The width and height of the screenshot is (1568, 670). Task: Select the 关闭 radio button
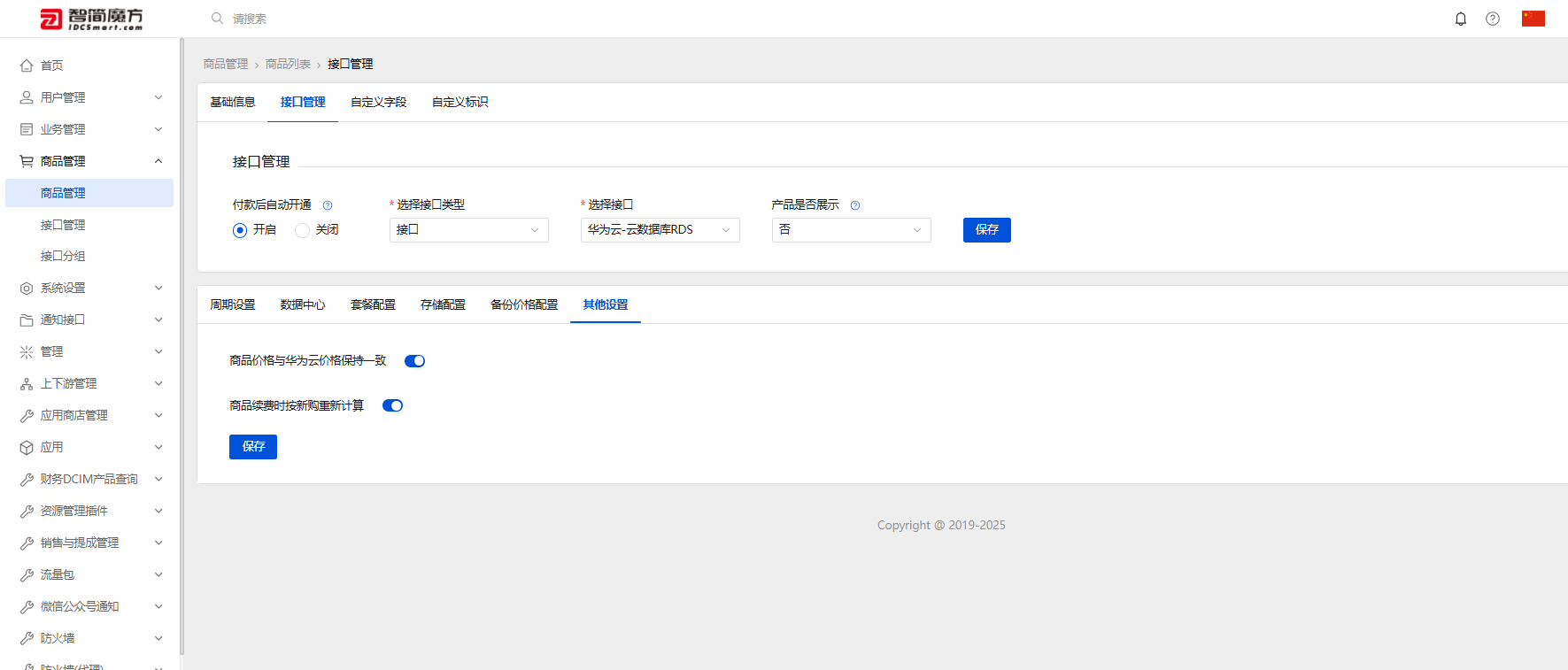pyautogui.click(x=302, y=230)
